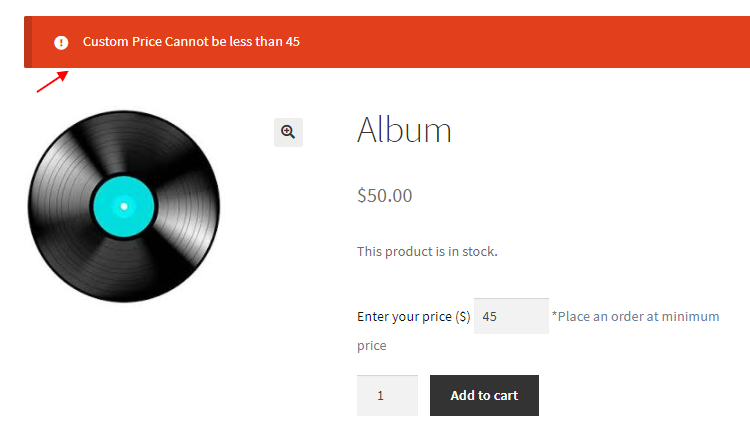
Task: Click the '*Place an order at minimum' note
Action: 636,317
